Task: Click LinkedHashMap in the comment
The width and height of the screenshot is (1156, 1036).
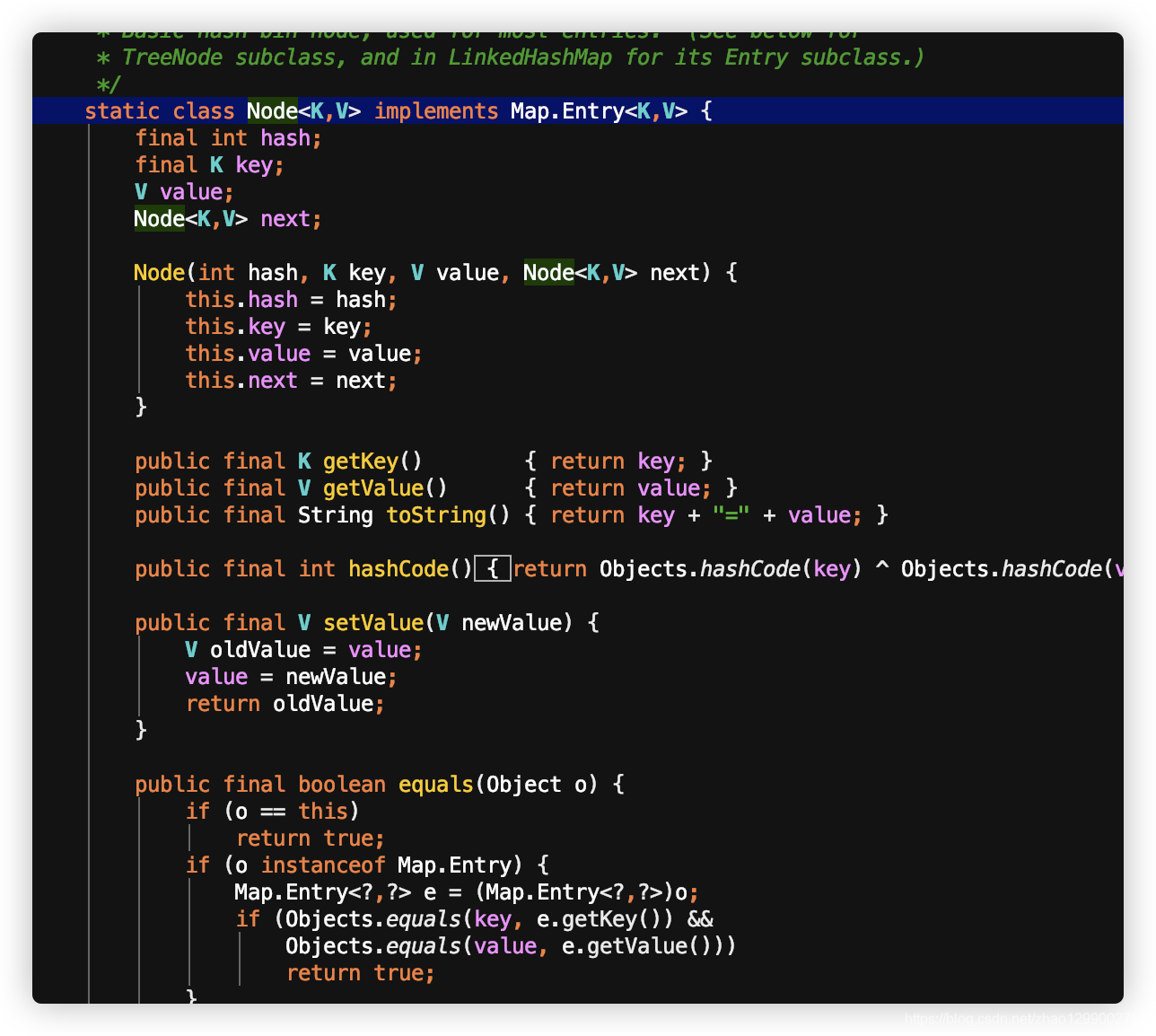Action: click(x=530, y=57)
